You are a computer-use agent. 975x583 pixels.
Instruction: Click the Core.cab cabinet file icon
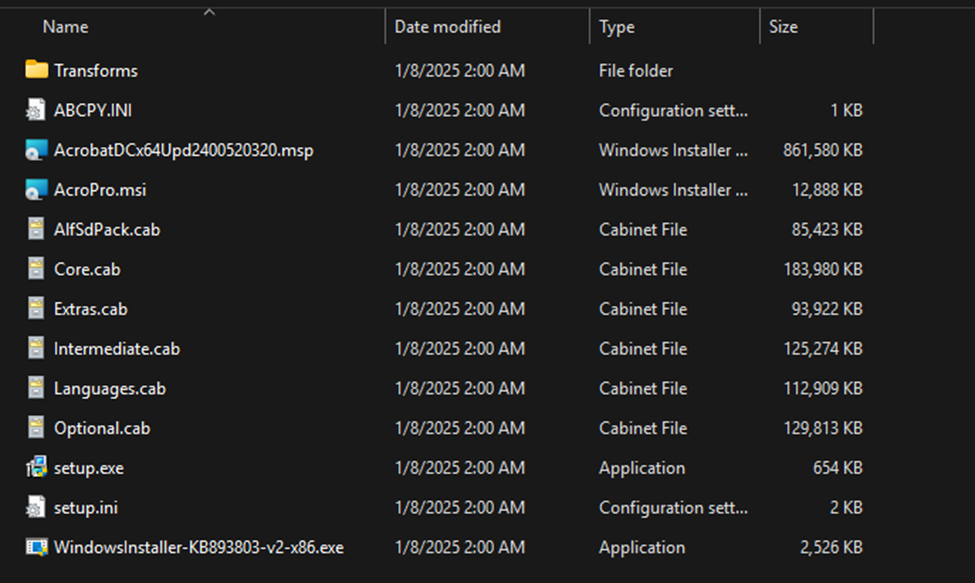tap(36, 269)
